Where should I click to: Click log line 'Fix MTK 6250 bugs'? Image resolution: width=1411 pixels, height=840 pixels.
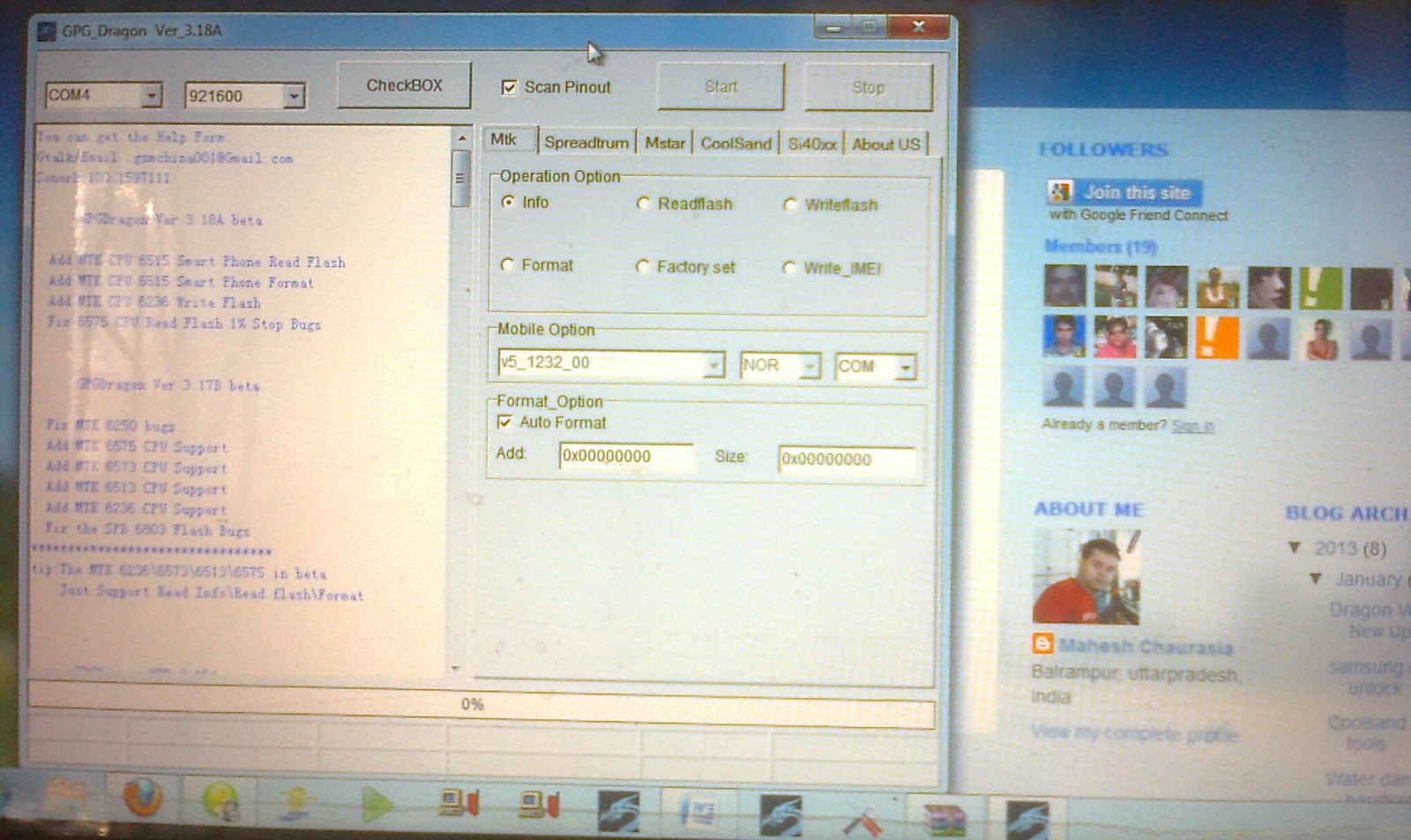(110, 425)
